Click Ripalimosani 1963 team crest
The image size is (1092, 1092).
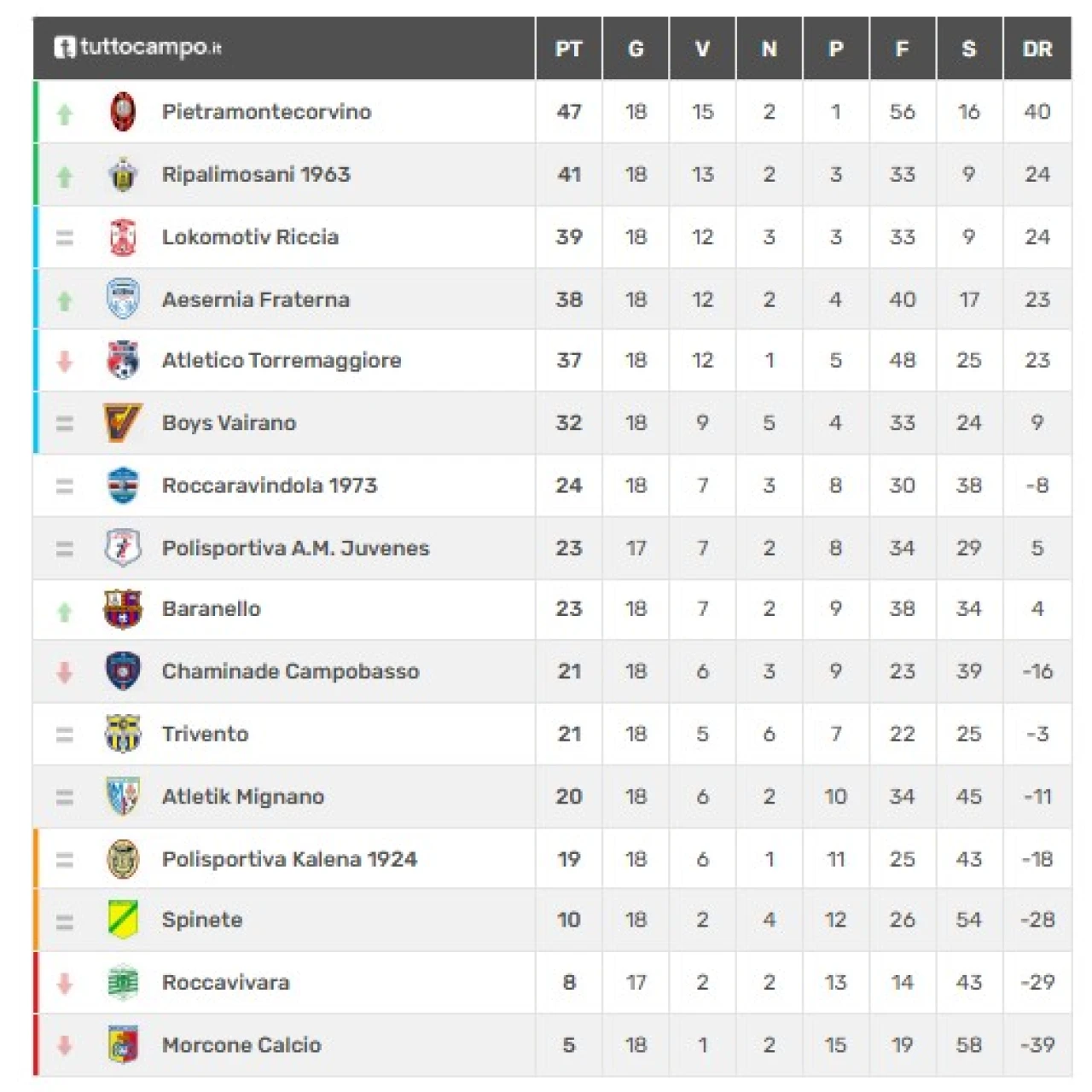click(123, 175)
